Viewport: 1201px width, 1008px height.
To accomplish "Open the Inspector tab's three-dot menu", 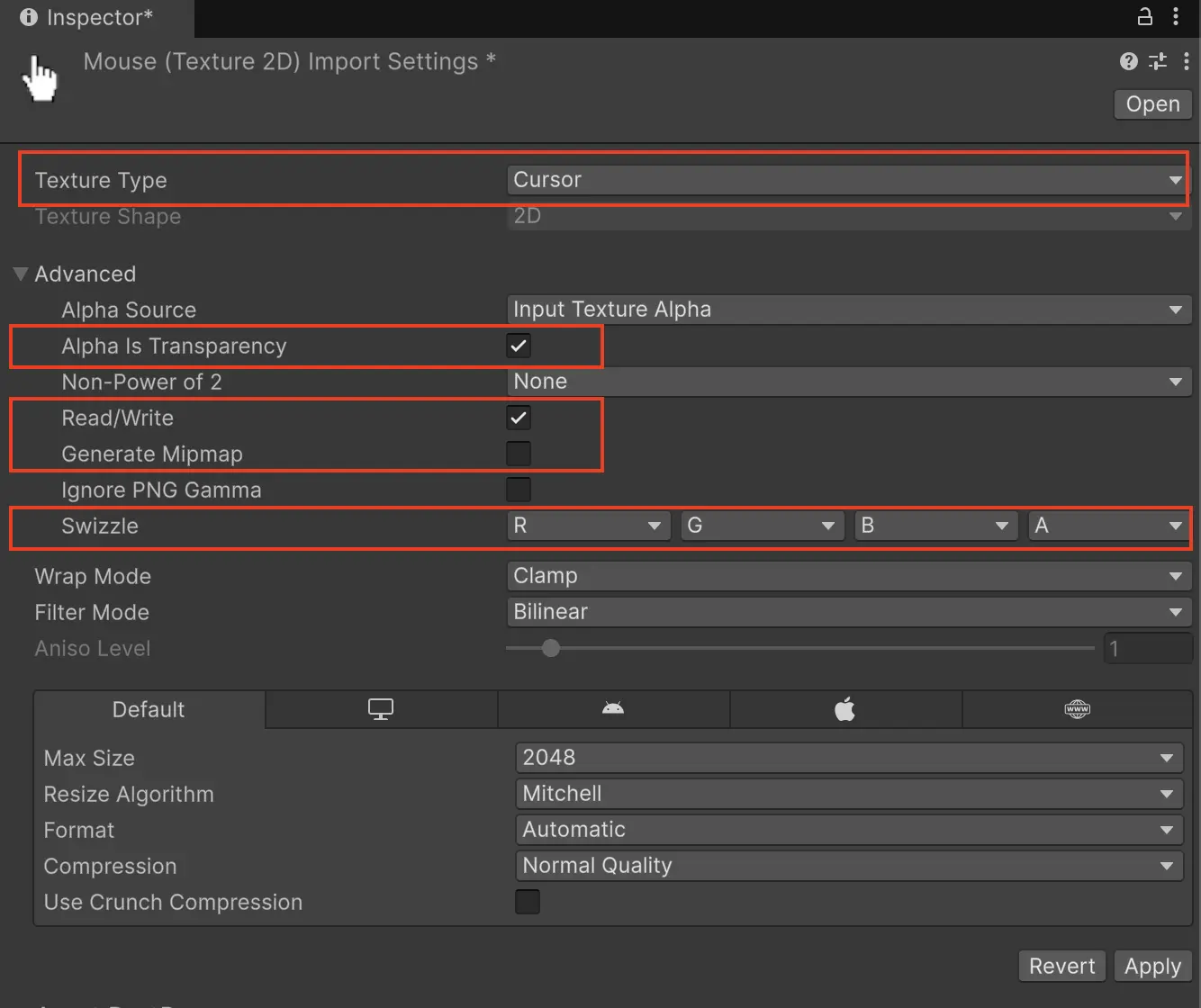I will 1176,16.
